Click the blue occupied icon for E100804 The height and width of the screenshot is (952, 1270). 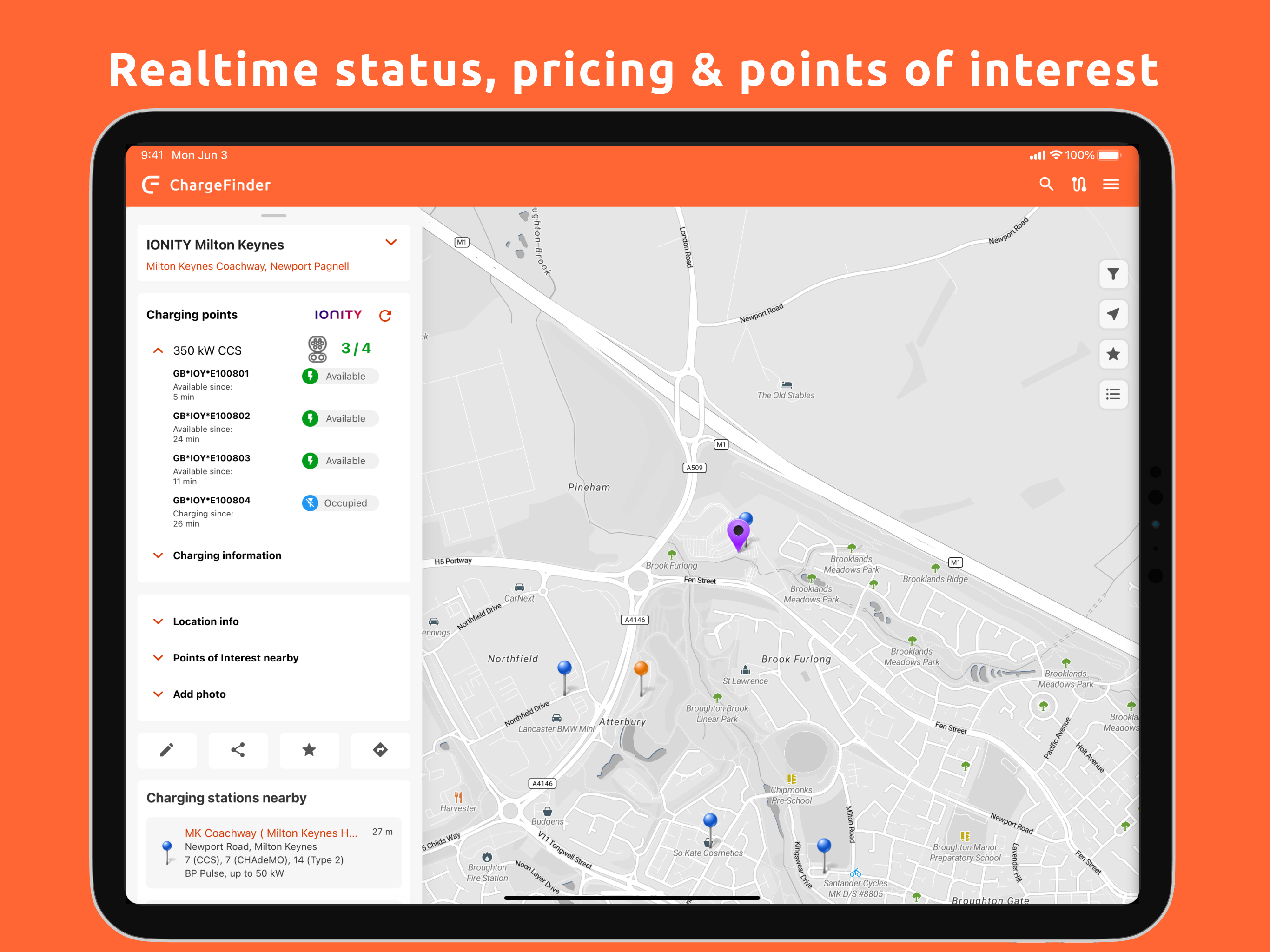click(310, 503)
